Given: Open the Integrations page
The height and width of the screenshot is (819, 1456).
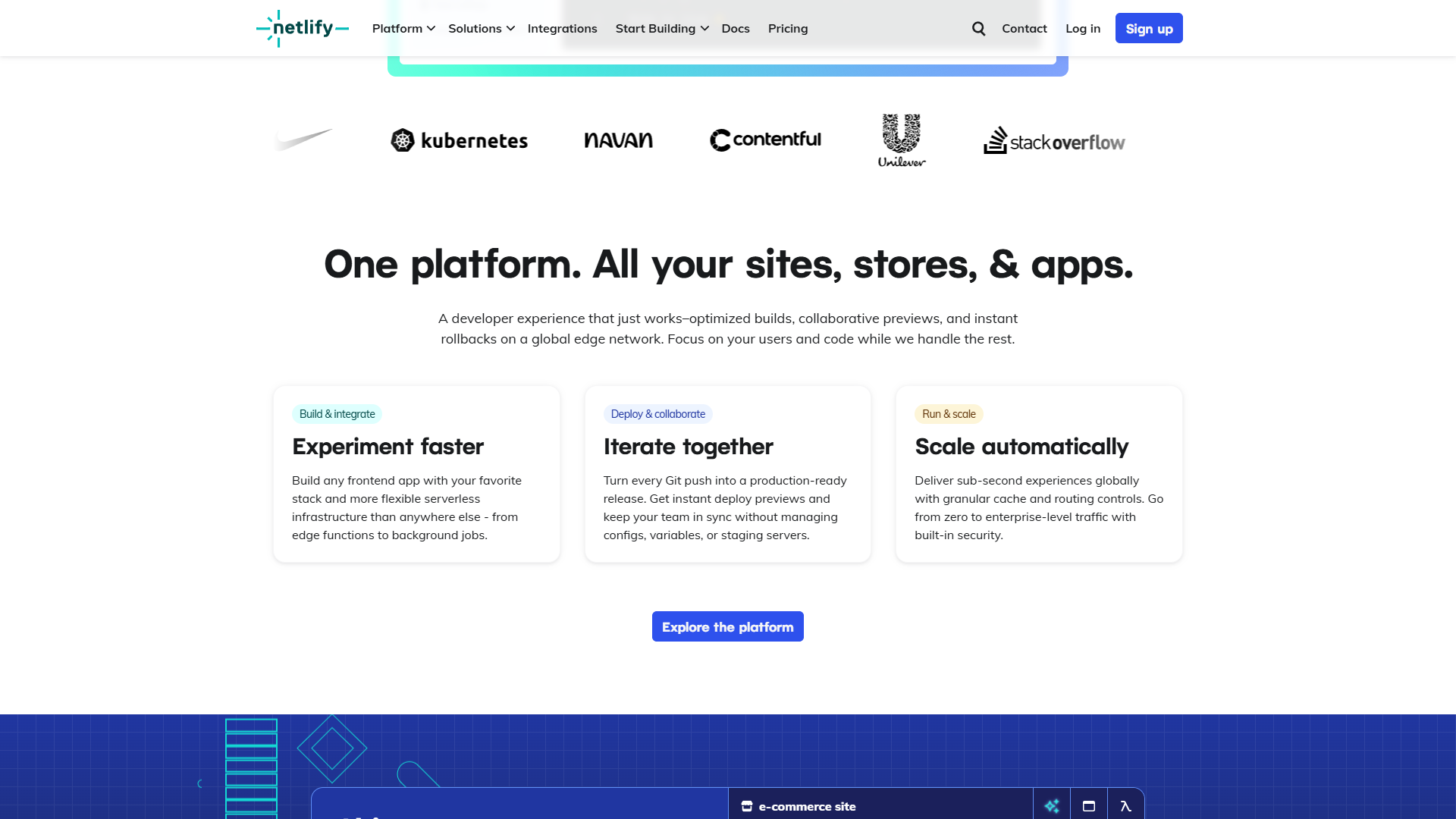Looking at the screenshot, I should tap(563, 28).
